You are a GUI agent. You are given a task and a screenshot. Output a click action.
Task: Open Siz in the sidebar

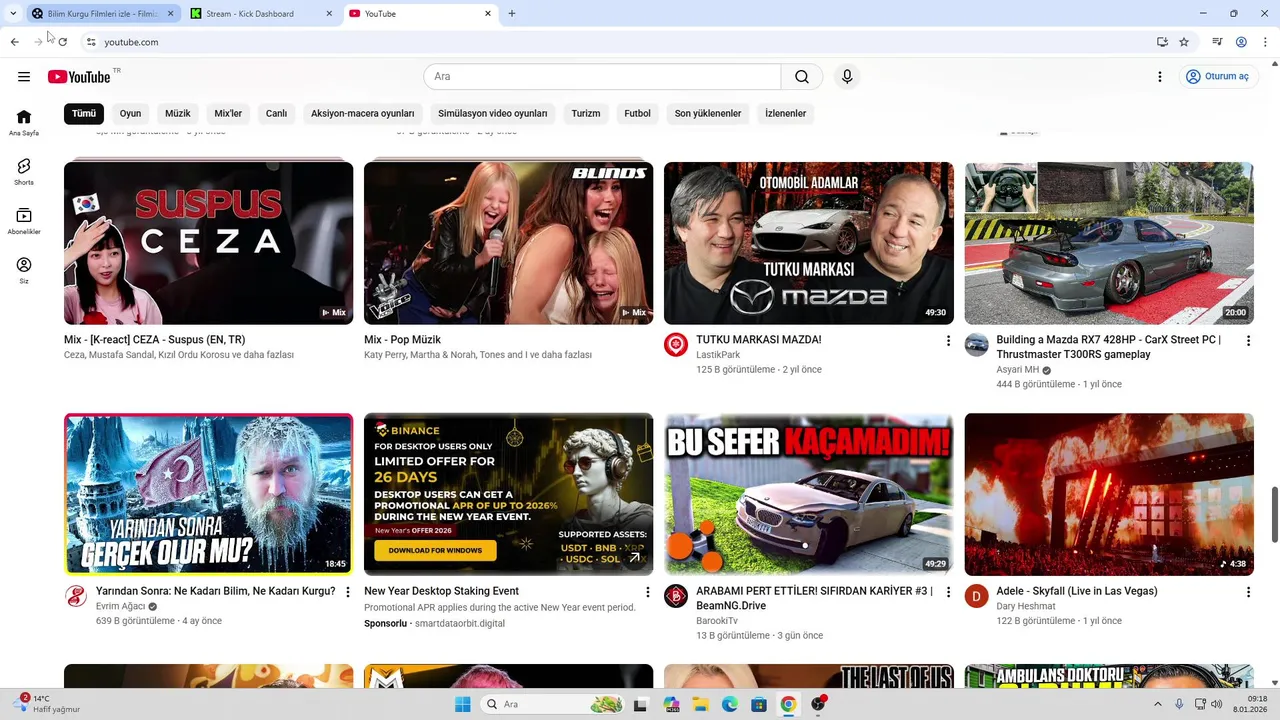[x=24, y=270]
